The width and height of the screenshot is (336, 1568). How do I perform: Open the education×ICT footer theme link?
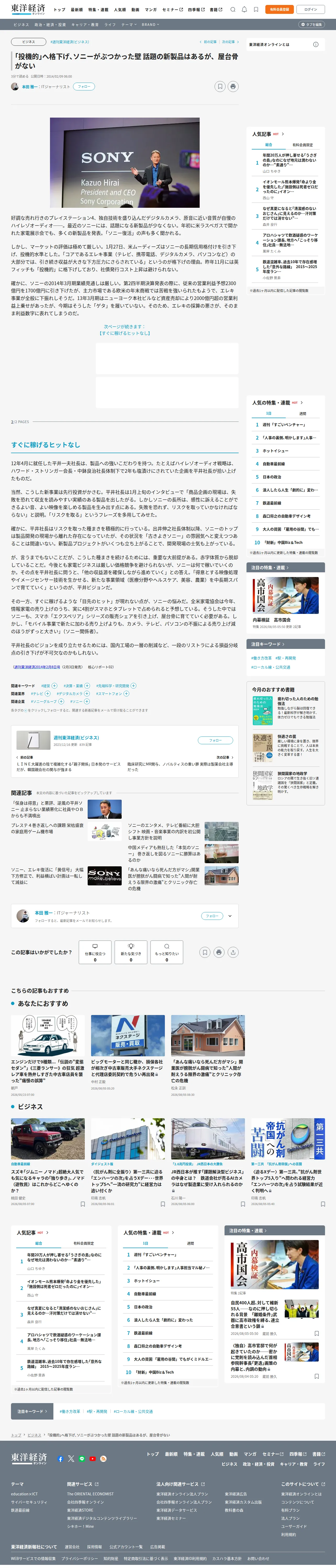24,1494
